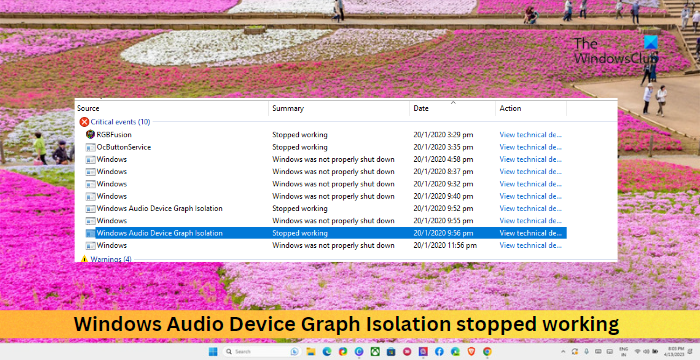700x360 pixels.
Task: Open Microsoft Store from the taskbar
Action: click(x=391, y=352)
